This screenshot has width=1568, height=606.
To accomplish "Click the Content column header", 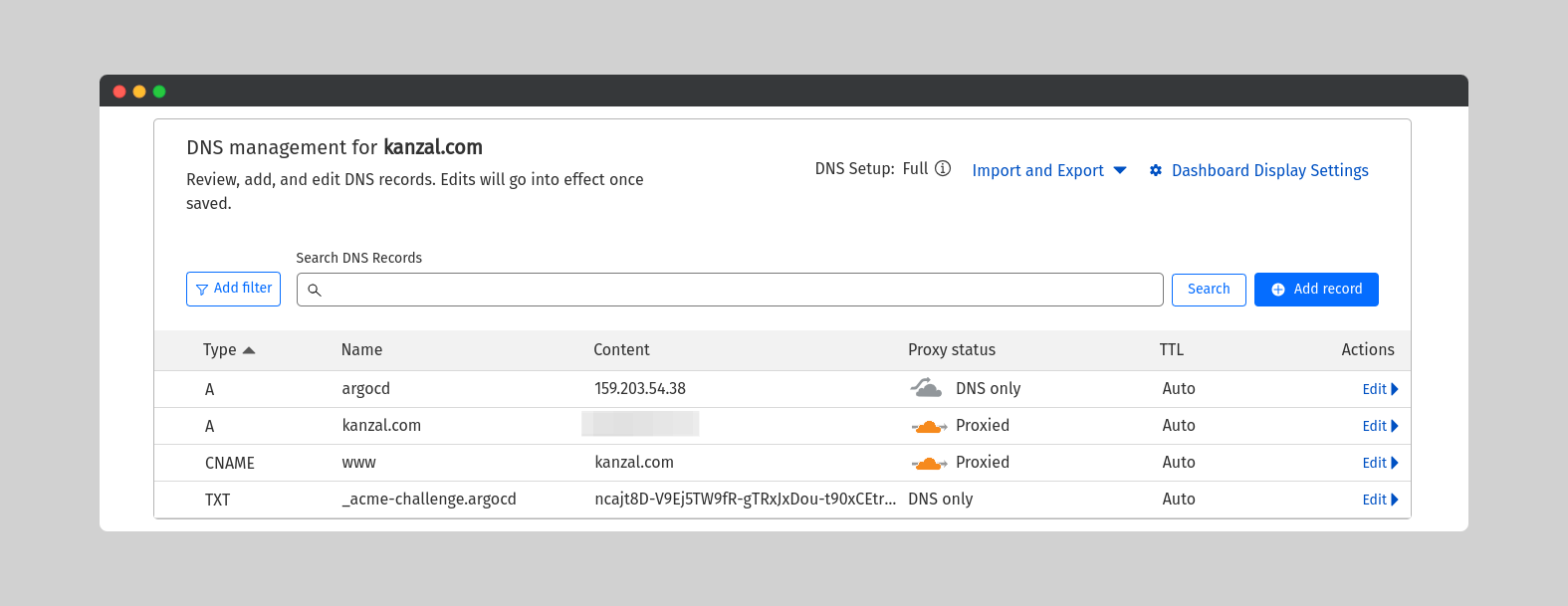I will (621, 349).
